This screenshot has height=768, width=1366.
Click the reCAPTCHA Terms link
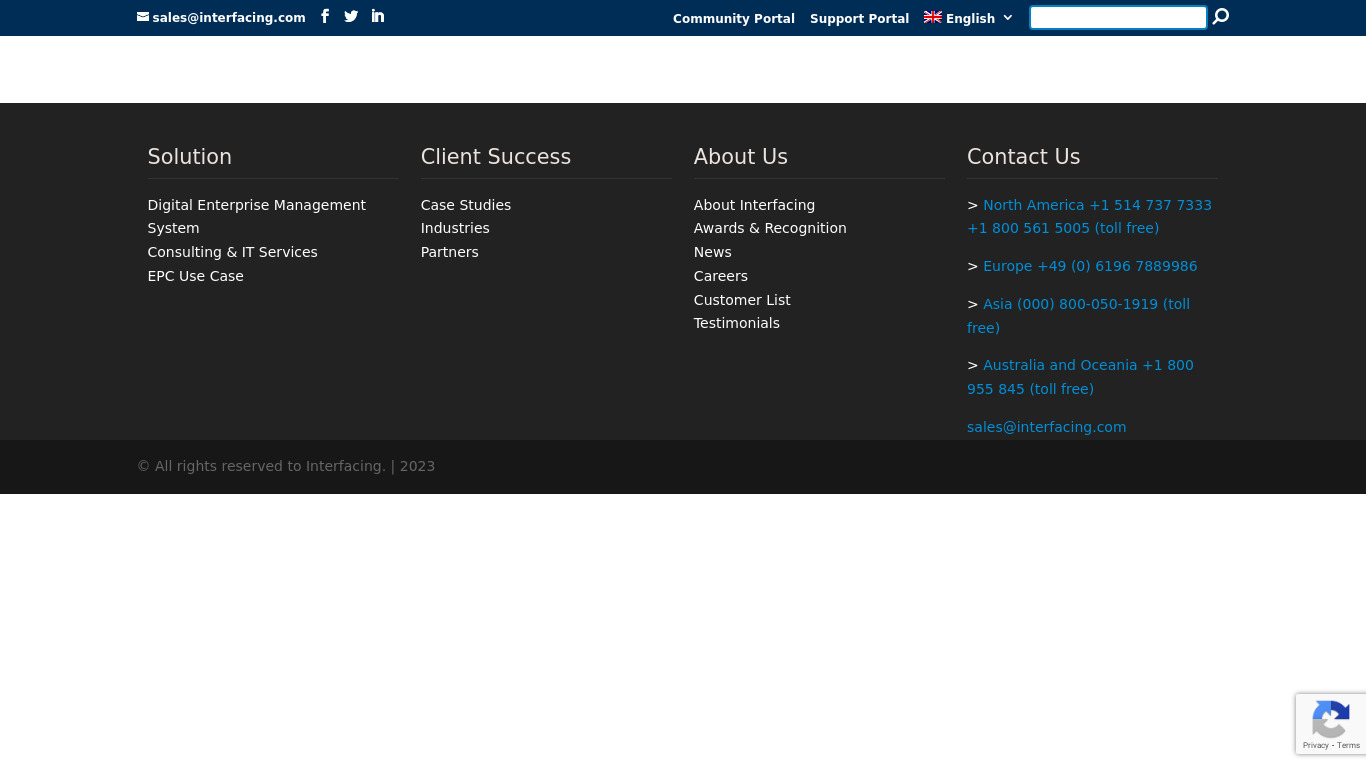pos(1349,746)
